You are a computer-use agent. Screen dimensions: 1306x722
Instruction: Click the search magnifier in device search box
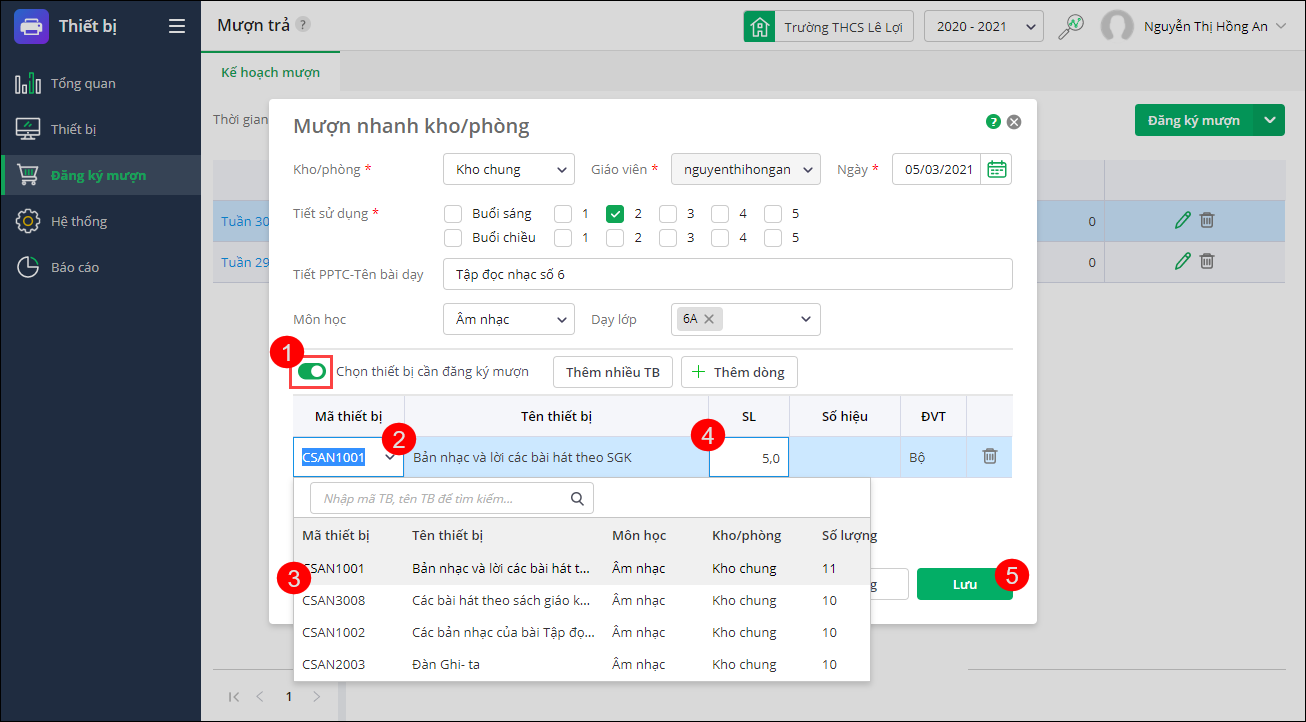pos(577,498)
